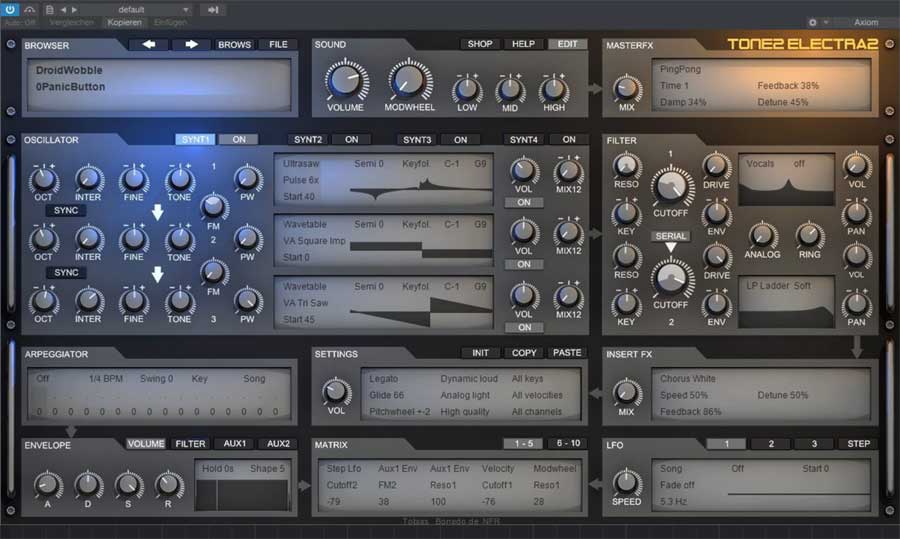Click the filter RING knob
900x539 pixels.
tap(809, 235)
